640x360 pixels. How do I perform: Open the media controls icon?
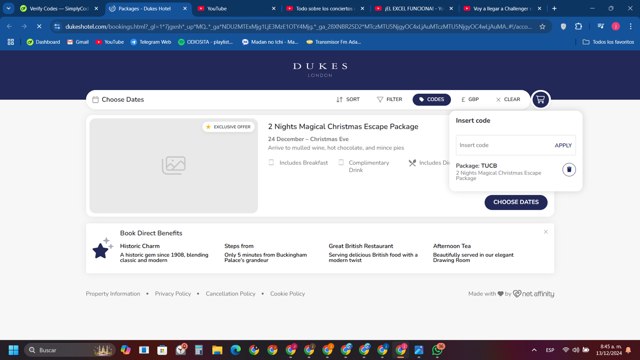point(600,27)
